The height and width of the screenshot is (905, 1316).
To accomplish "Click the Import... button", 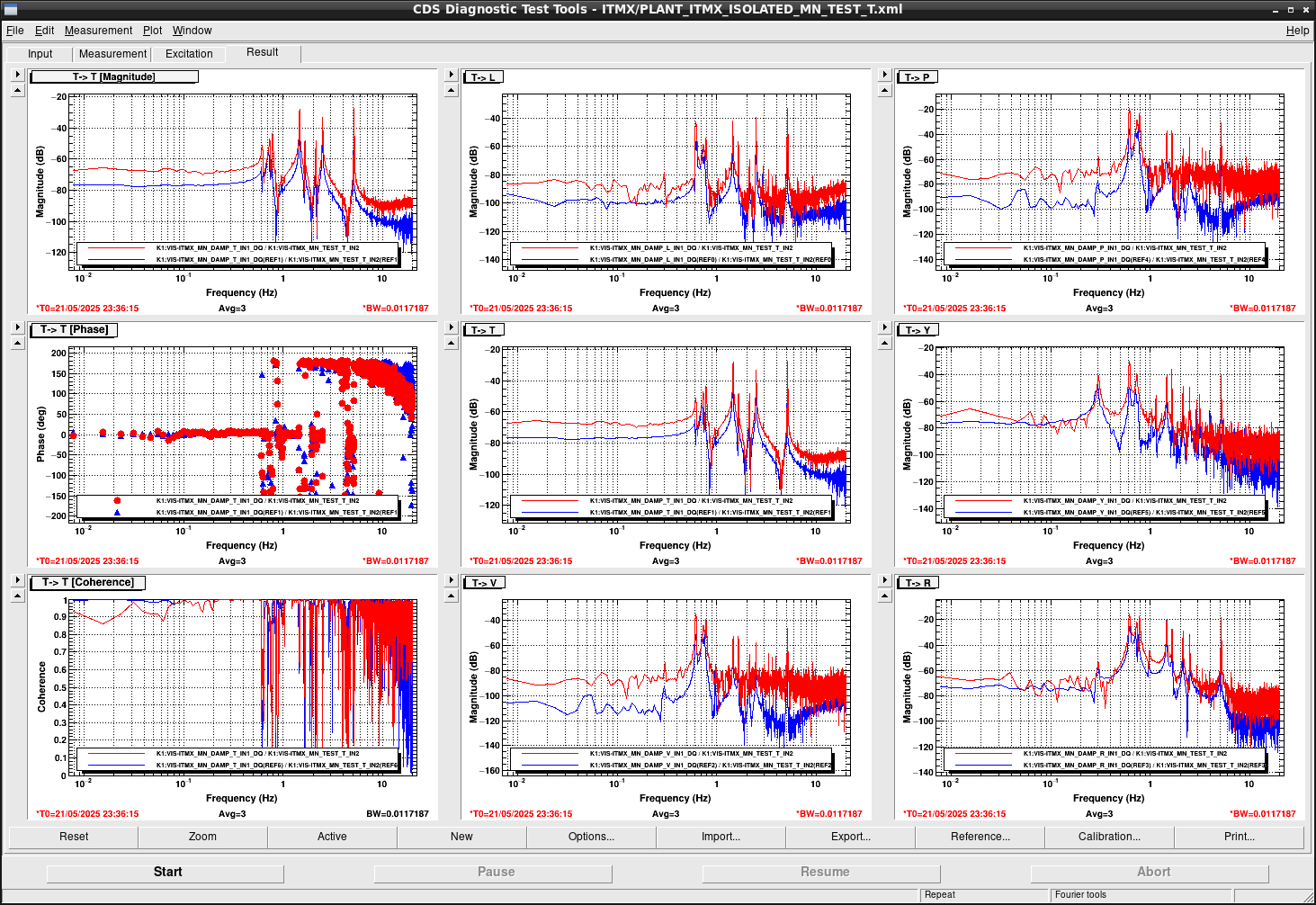I will 721,837.
